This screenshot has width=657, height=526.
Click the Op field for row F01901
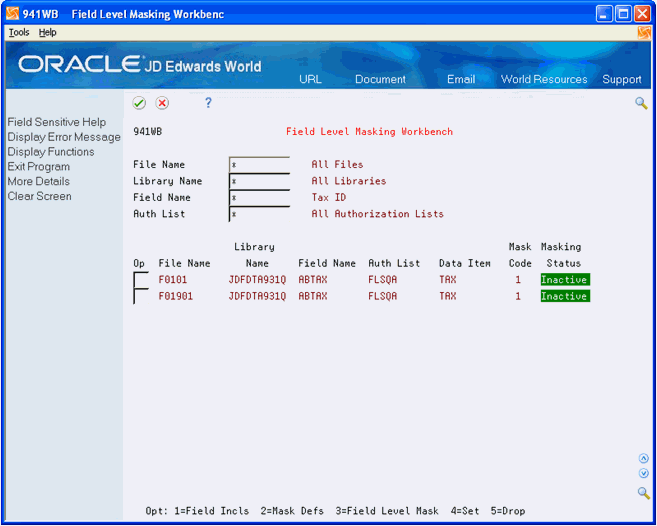pos(141,296)
